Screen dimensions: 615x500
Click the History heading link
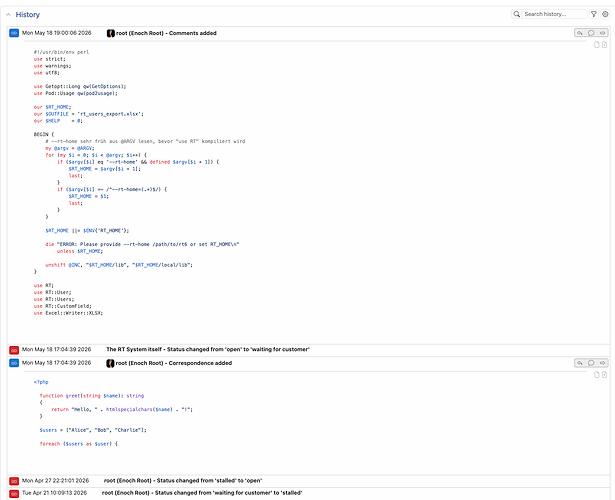[27, 15]
